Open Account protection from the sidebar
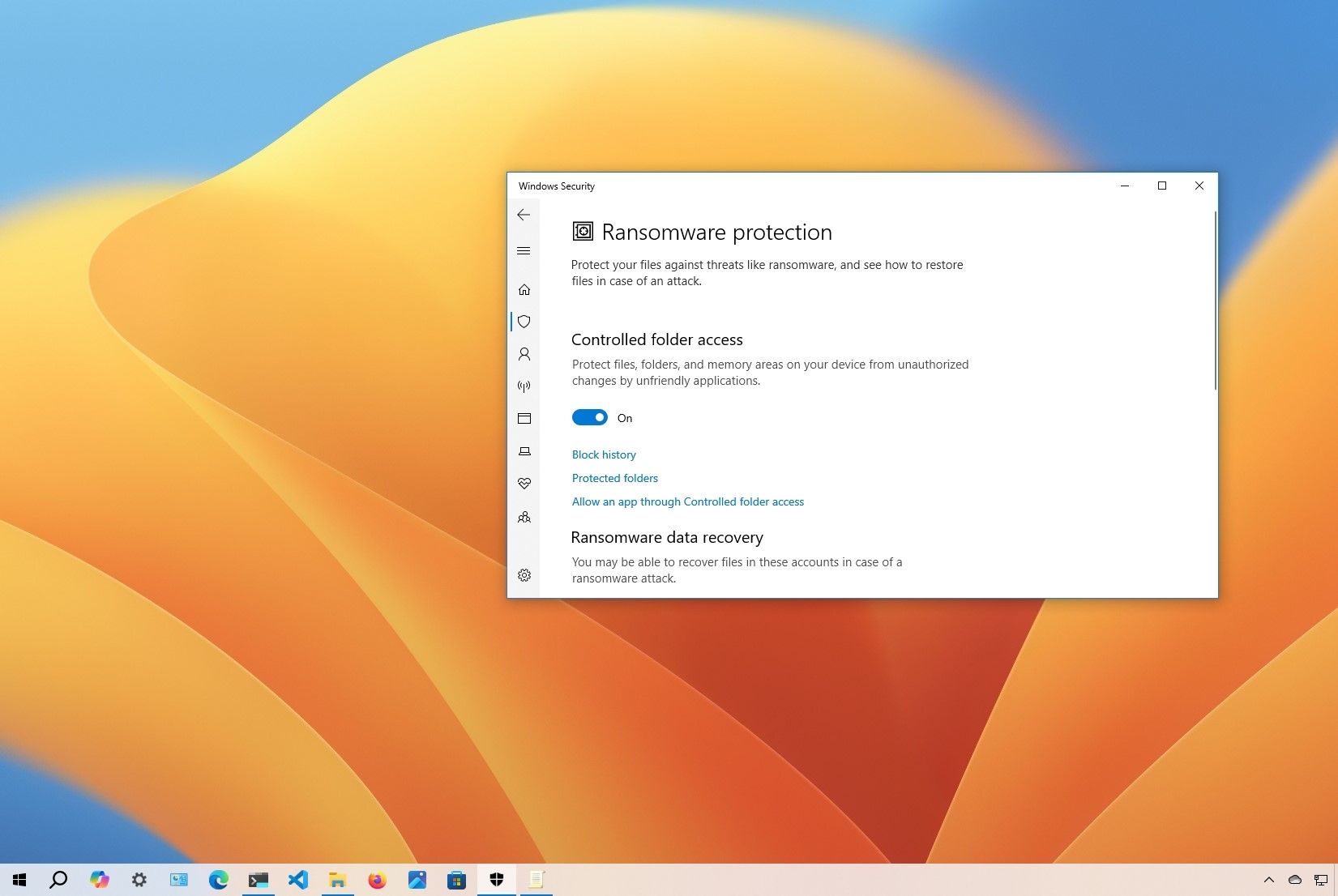This screenshot has width=1338, height=896. click(524, 354)
